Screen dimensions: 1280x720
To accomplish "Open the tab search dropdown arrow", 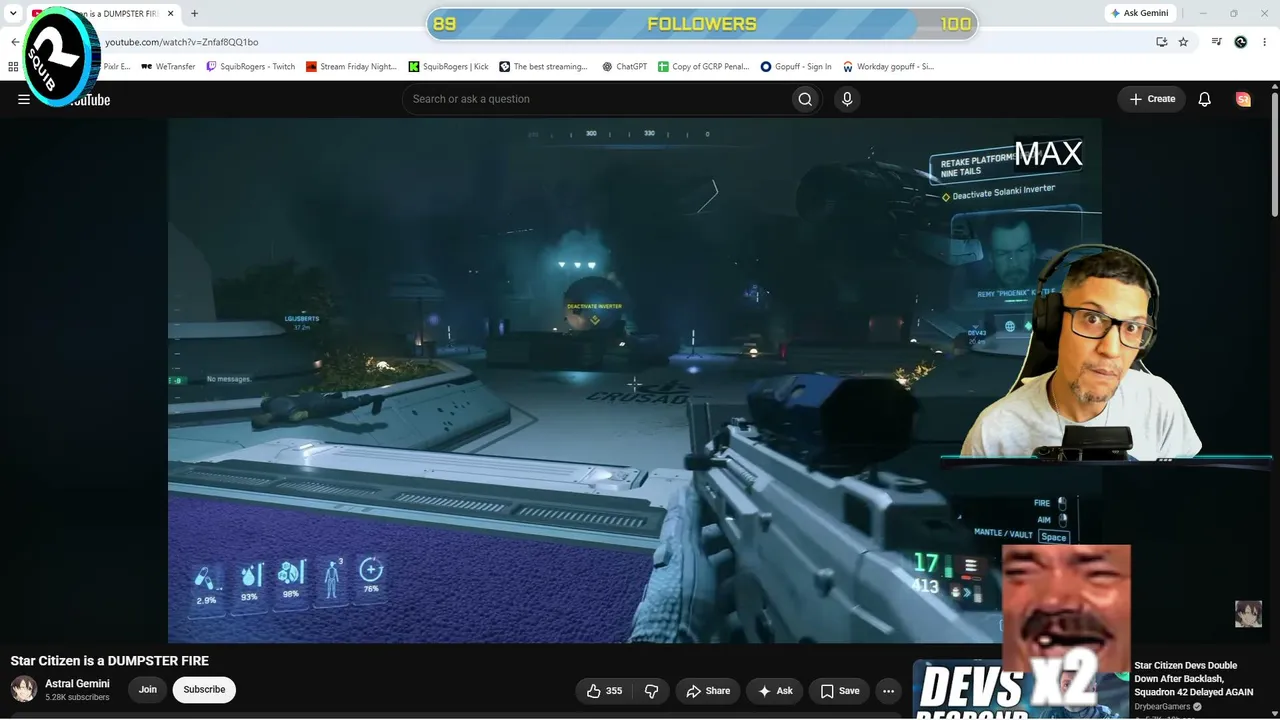I will pos(13,14).
